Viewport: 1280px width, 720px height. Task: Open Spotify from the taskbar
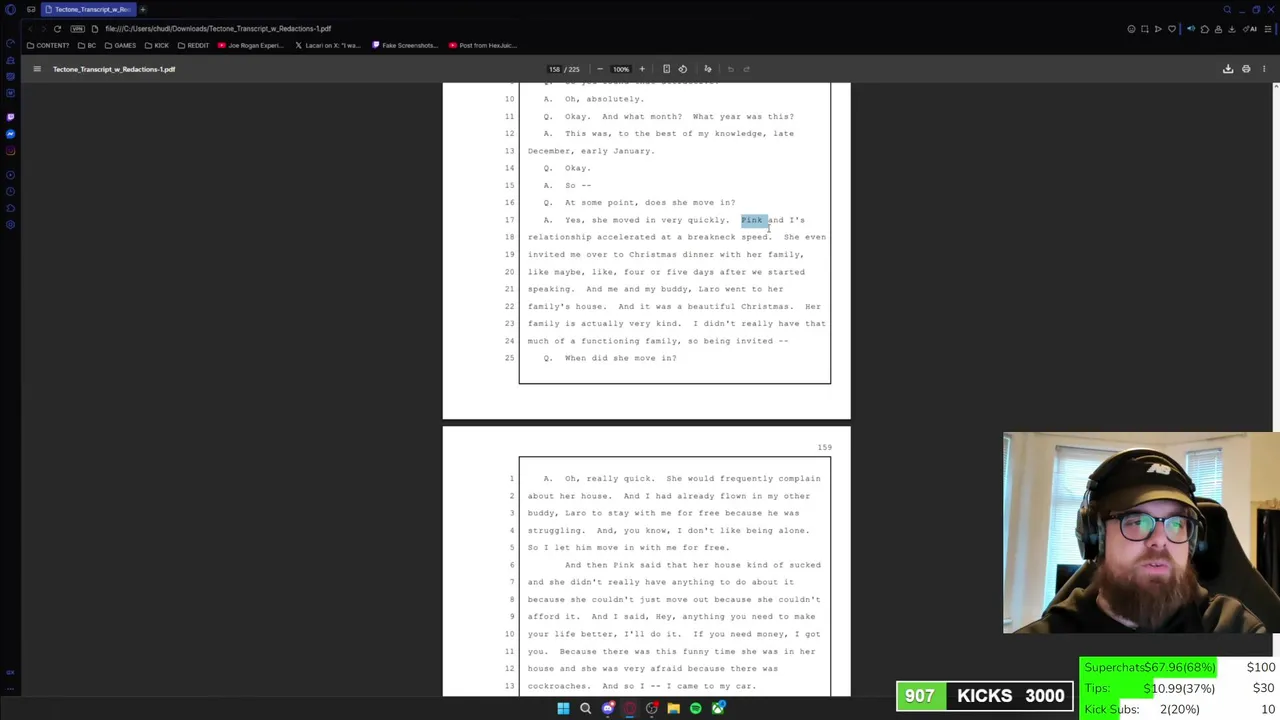pyautogui.click(x=695, y=708)
